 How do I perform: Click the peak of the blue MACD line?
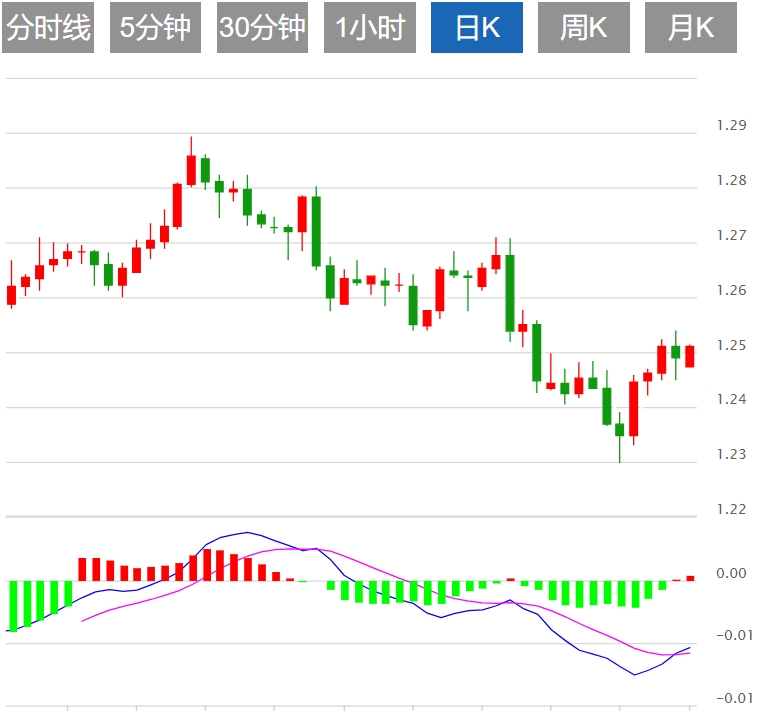[x=246, y=533]
